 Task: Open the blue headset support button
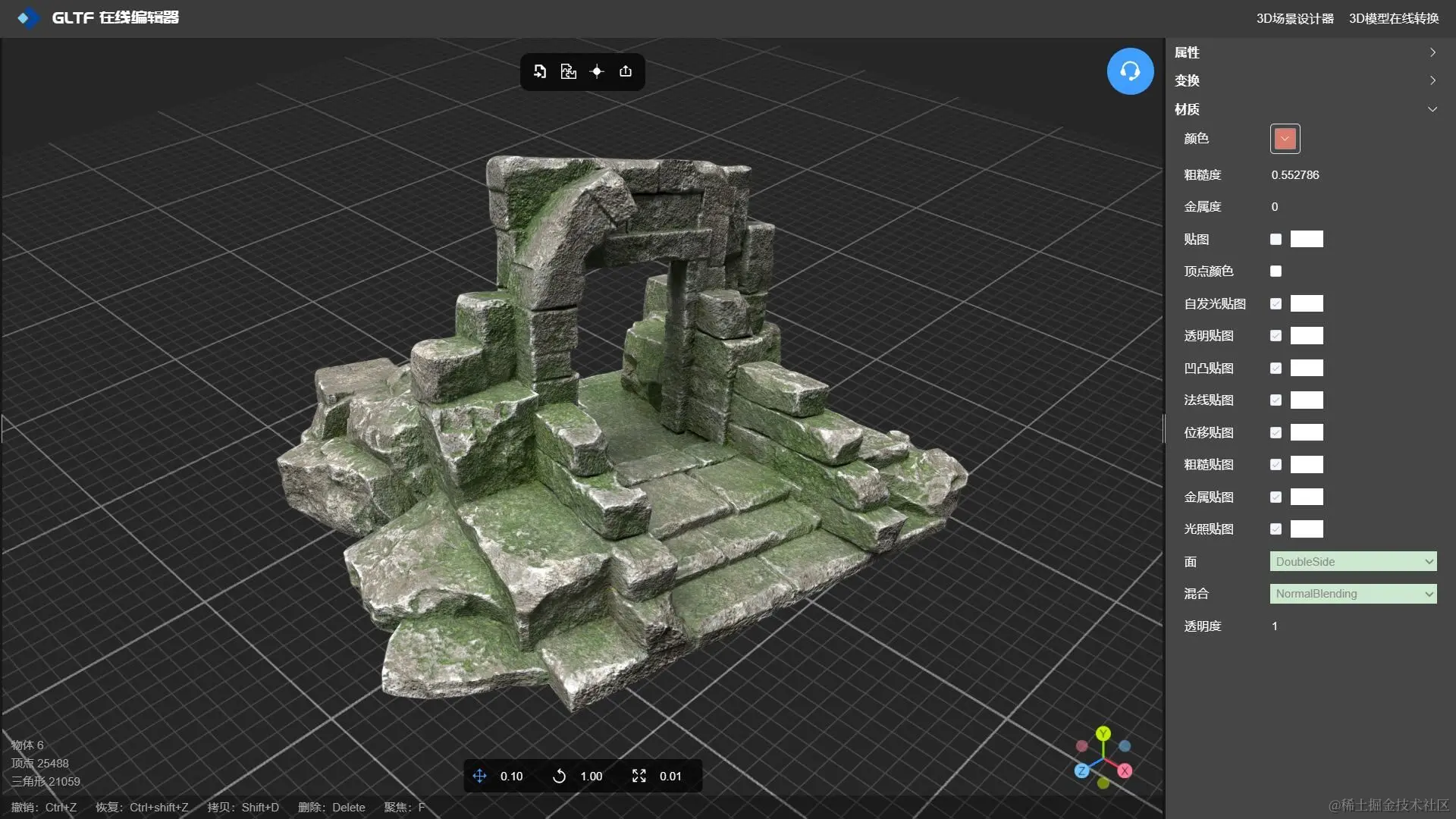[x=1130, y=71]
